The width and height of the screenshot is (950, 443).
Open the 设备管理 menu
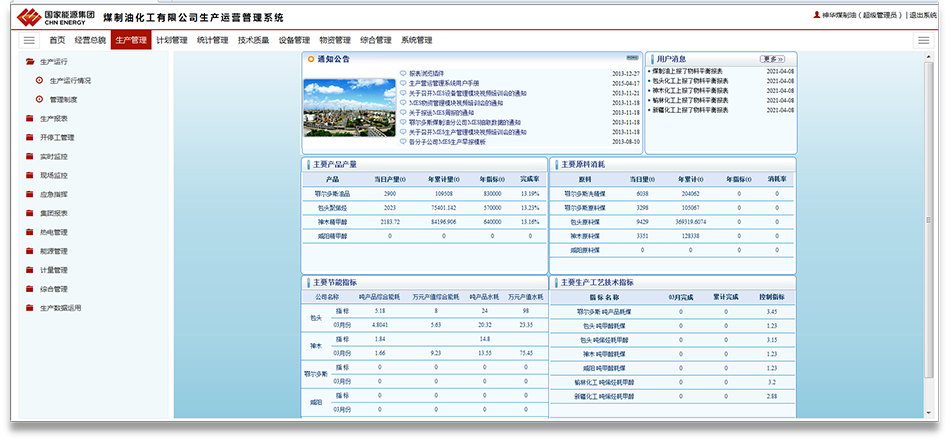294,41
